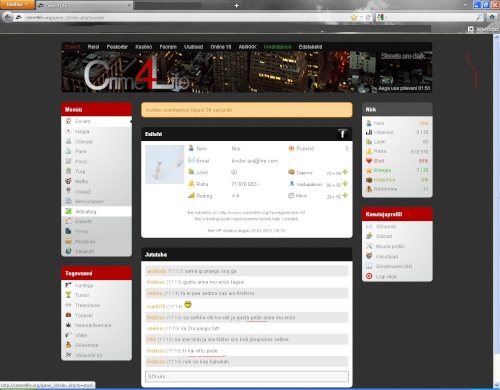
Task: Open Aktsiaturg stock market chart icon
Action: point(68,211)
